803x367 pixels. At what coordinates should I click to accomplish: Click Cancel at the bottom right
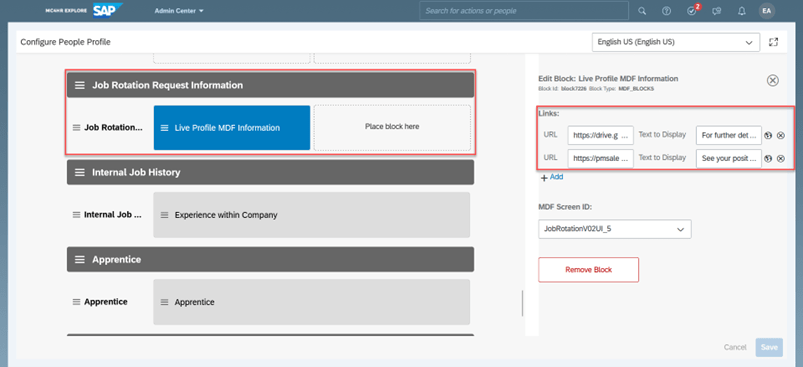pos(735,347)
